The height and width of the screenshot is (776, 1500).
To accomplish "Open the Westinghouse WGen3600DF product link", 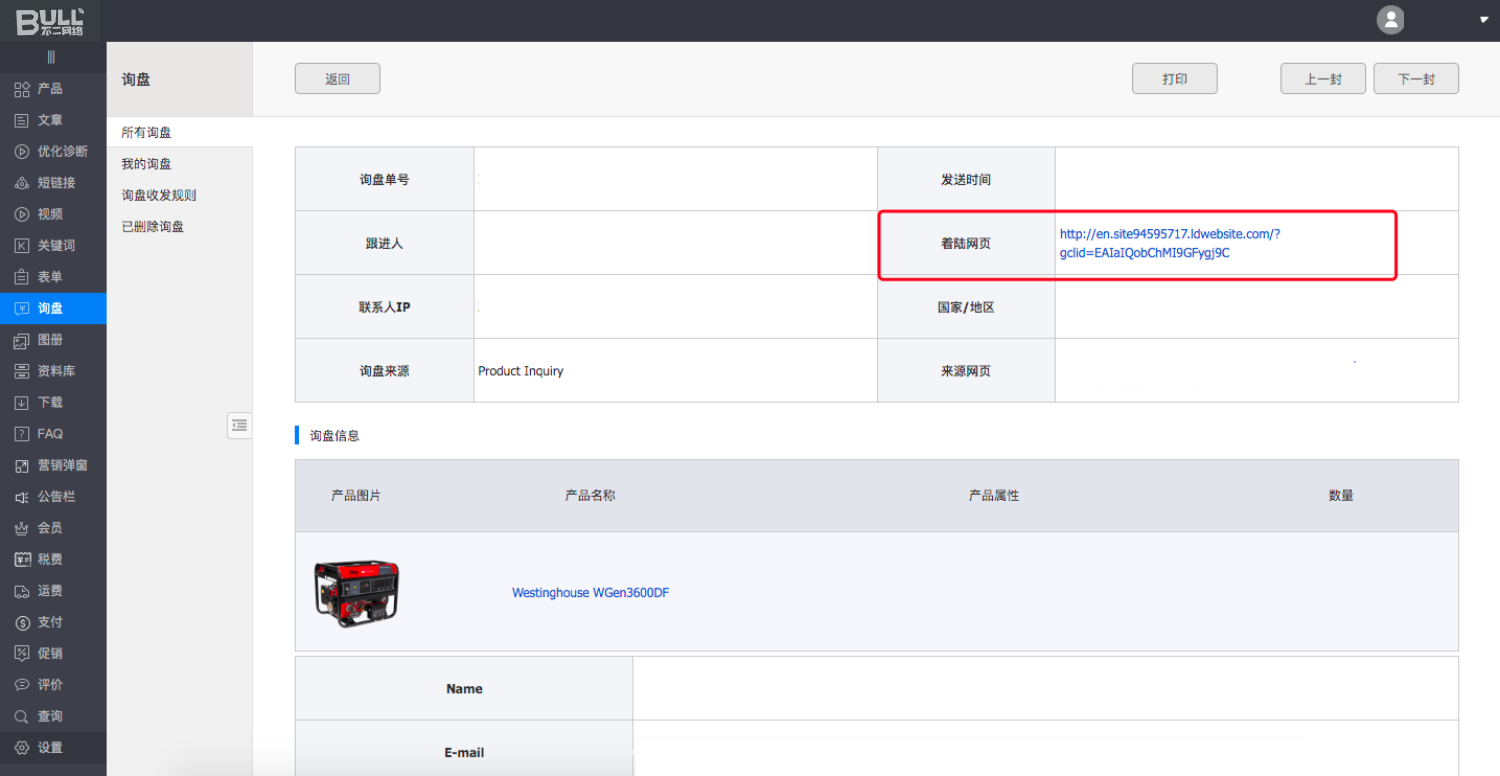I will pyautogui.click(x=590, y=593).
